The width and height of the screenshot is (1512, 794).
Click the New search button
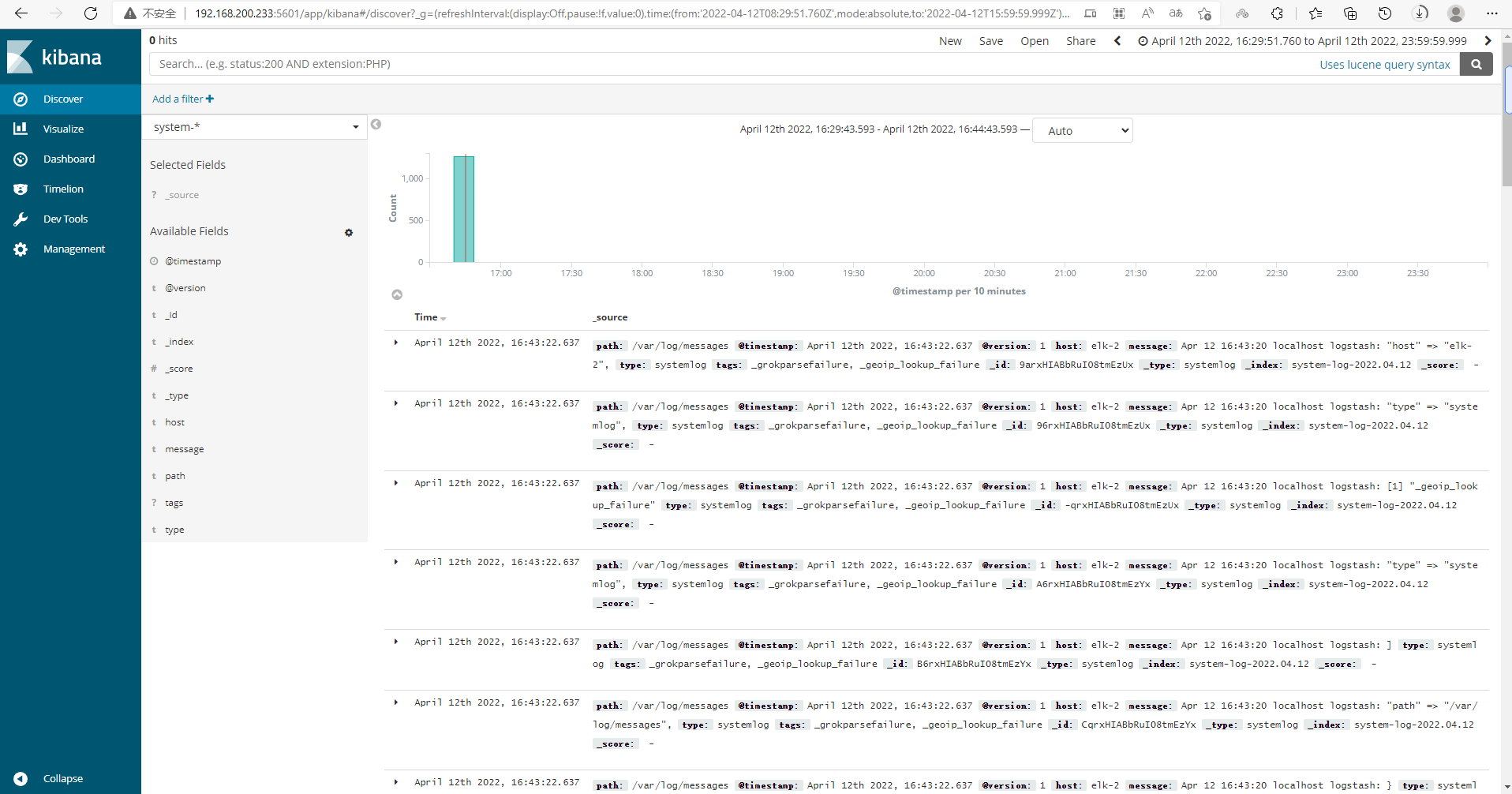[x=950, y=41]
